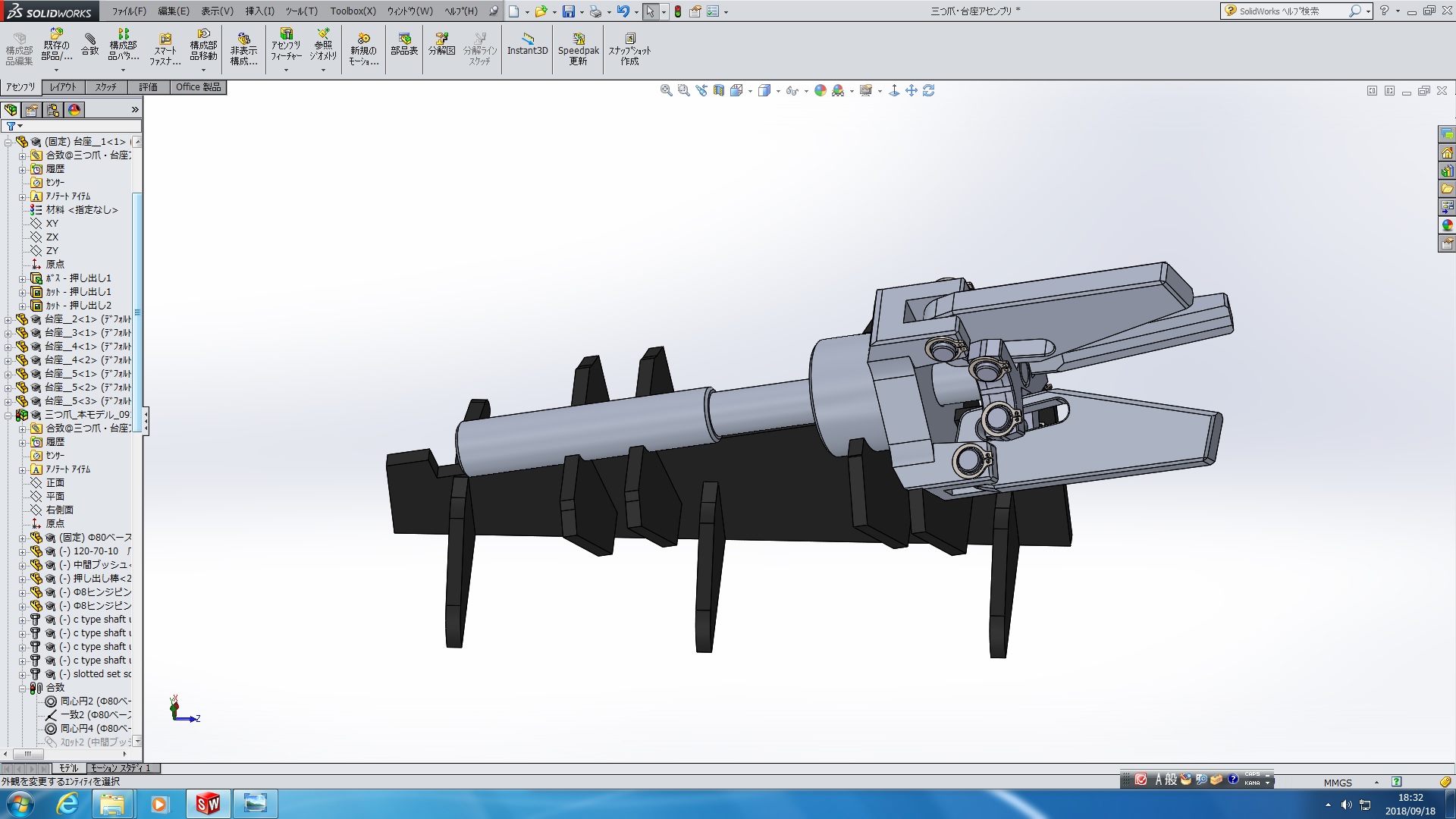Show hidden components (非表示構成)
Screen dimensions: 1456x819
[x=243, y=49]
